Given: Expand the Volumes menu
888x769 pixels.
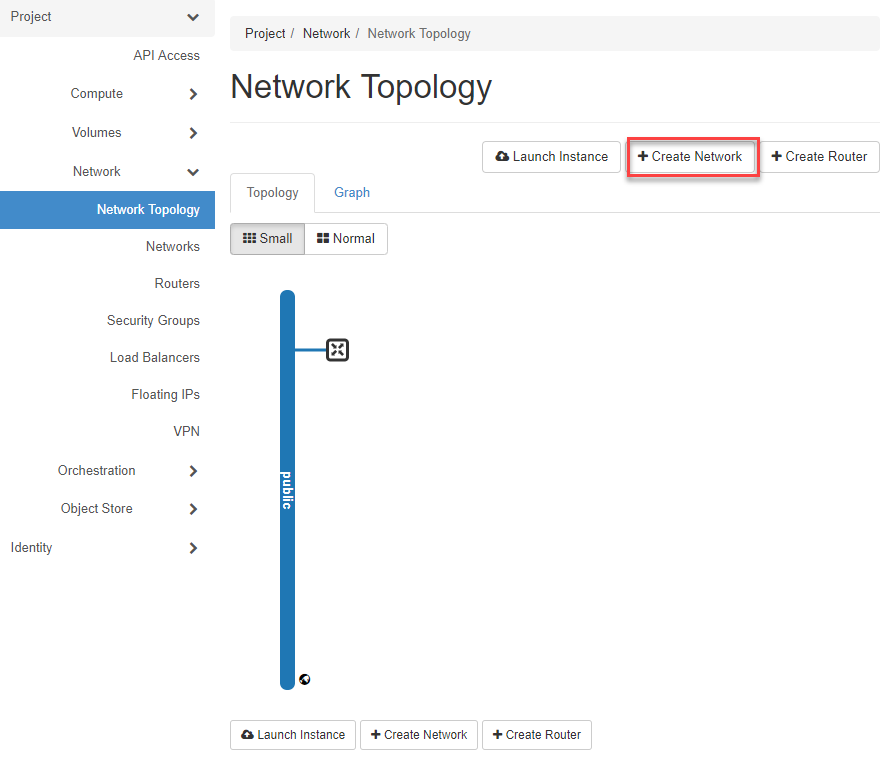Looking at the screenshot, I should pyautogui.click(x=193, y=133).
